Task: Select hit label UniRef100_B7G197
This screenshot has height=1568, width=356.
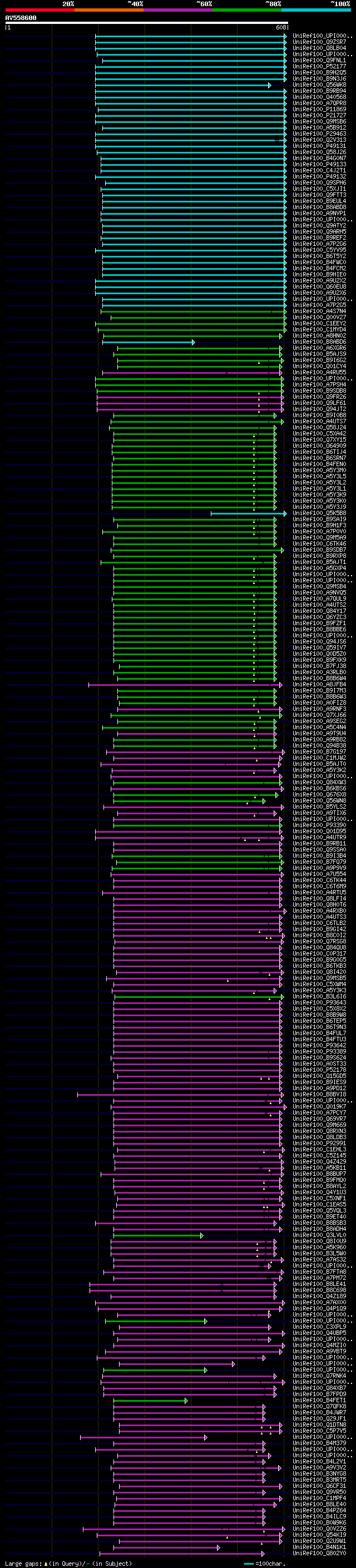Action: pos(319,753)
